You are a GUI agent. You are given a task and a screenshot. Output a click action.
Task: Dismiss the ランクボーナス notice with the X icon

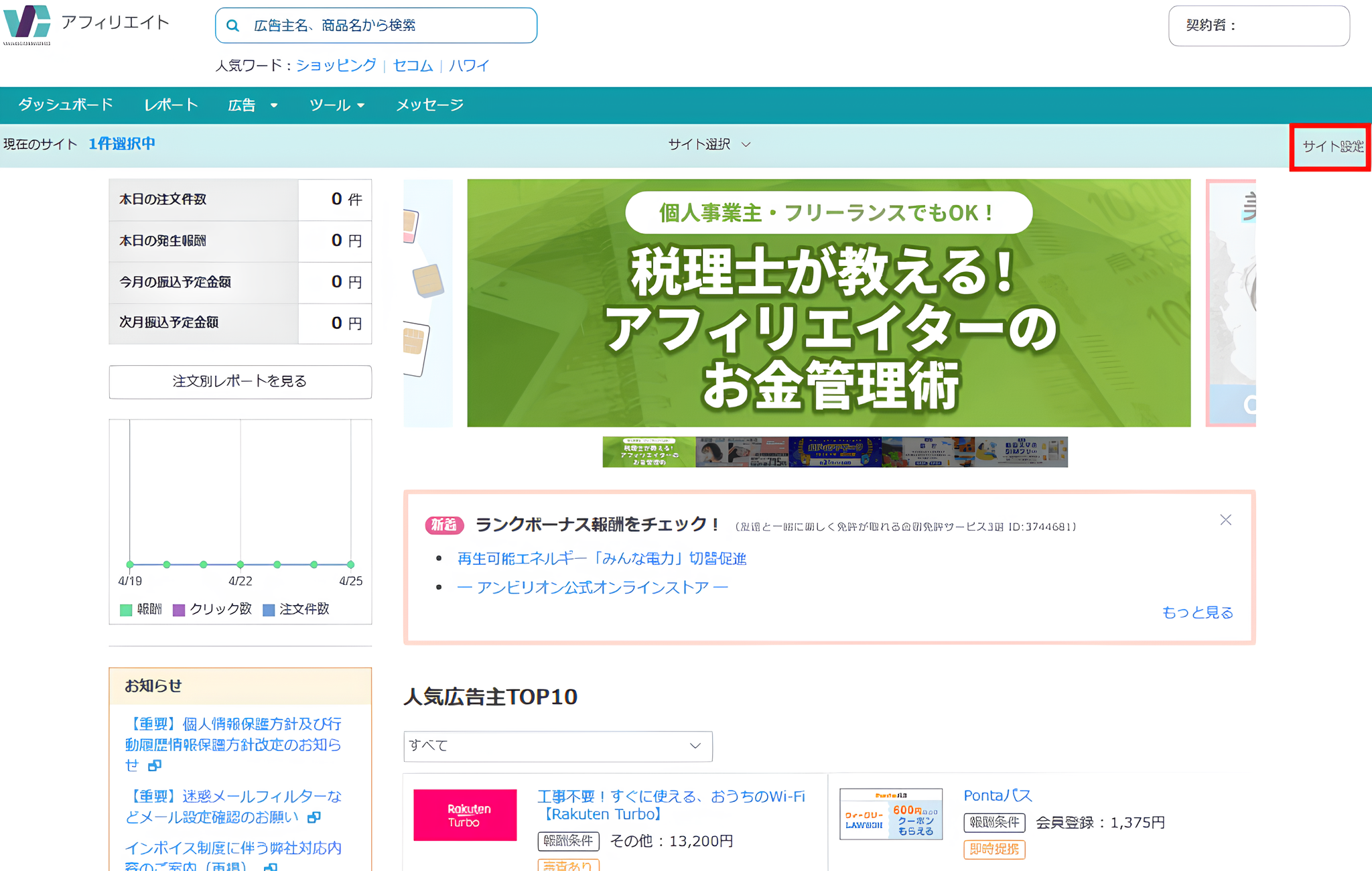[x=1225, y=519]
